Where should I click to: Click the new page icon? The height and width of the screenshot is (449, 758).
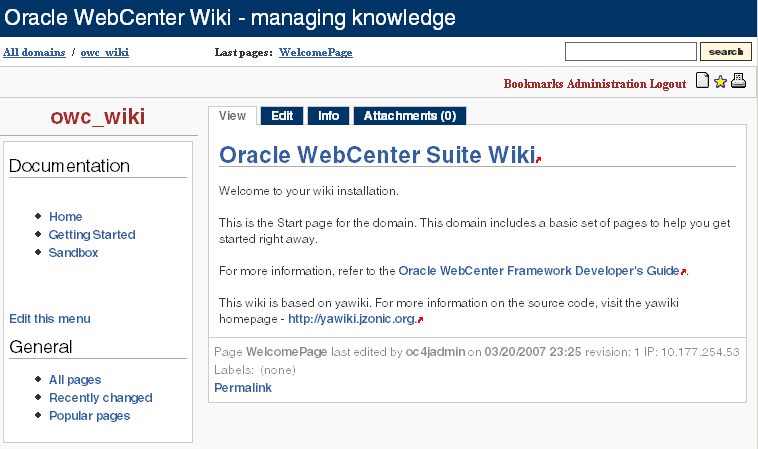[702, 80]
